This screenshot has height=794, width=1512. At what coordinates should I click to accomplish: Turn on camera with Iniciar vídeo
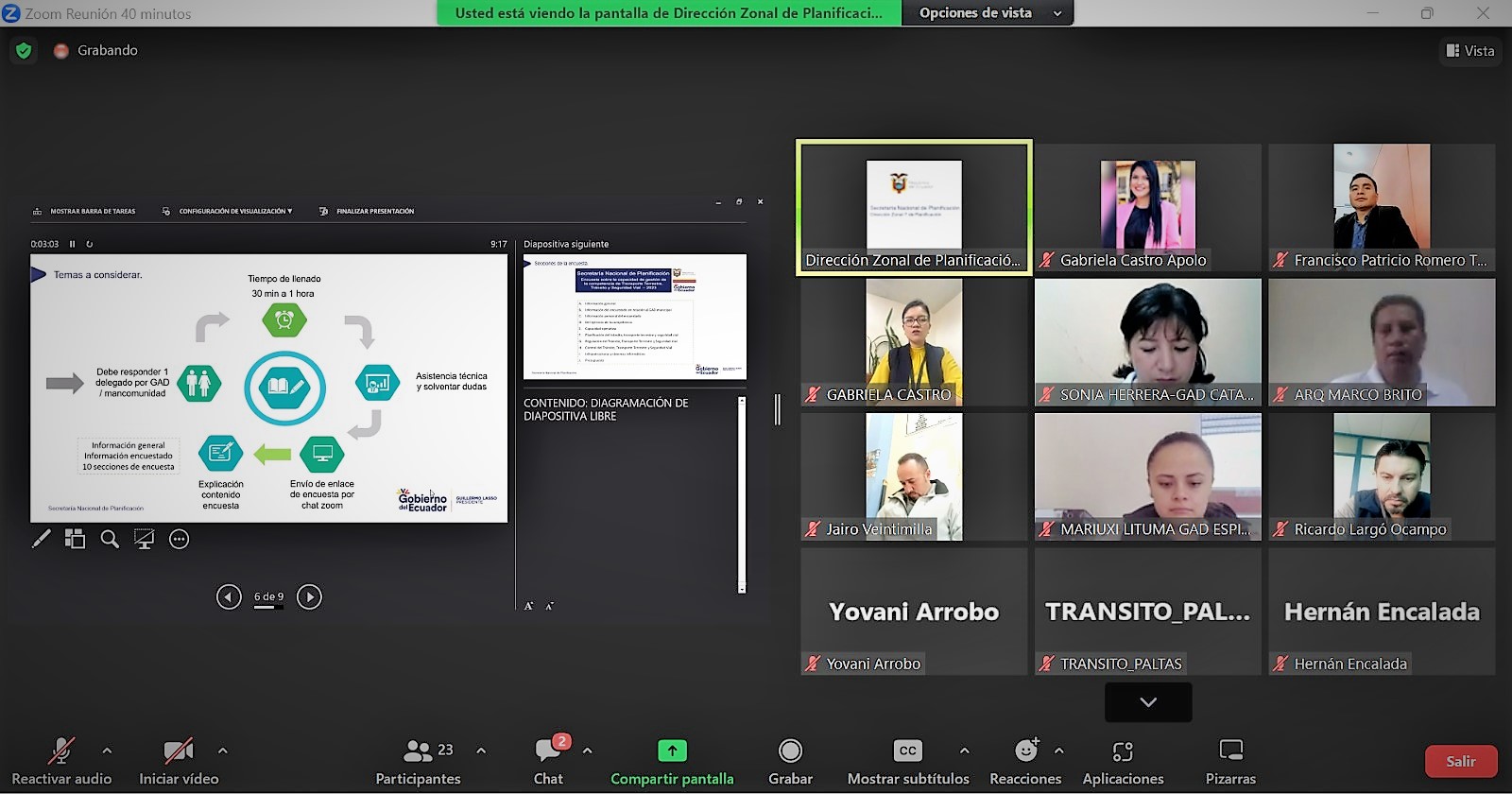click(179, 762)
